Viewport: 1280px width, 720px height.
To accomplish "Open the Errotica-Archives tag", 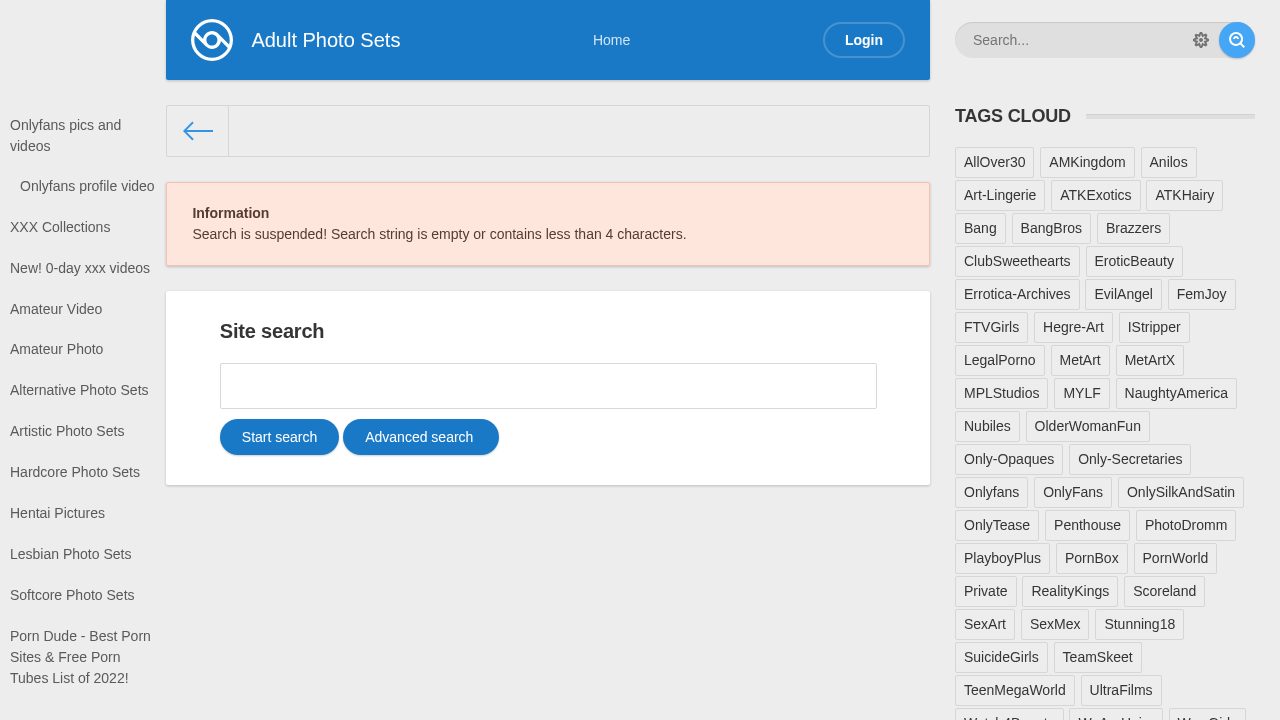I will (x=1017, y=295).
